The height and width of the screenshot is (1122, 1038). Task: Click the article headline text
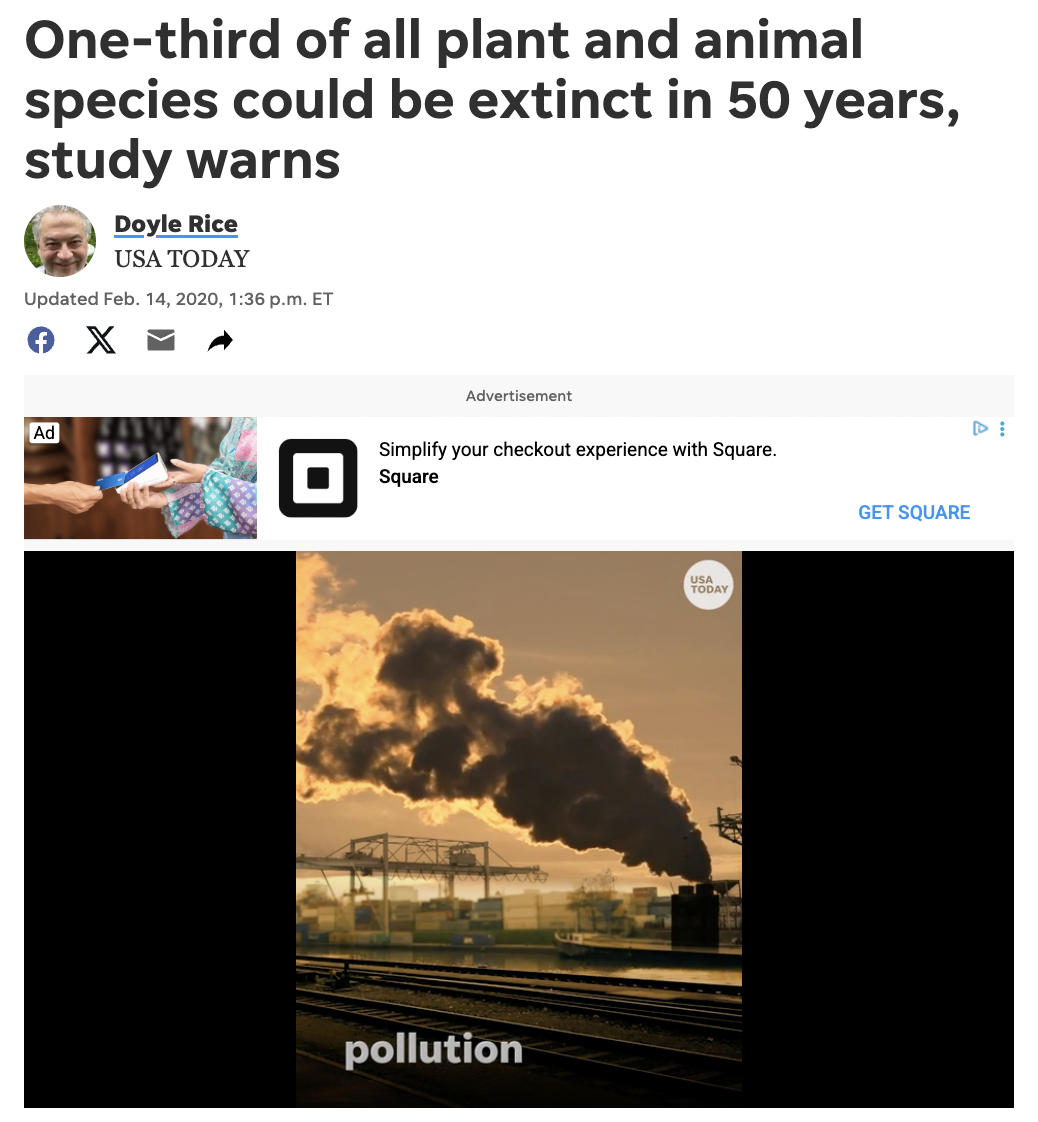point(492,99)
